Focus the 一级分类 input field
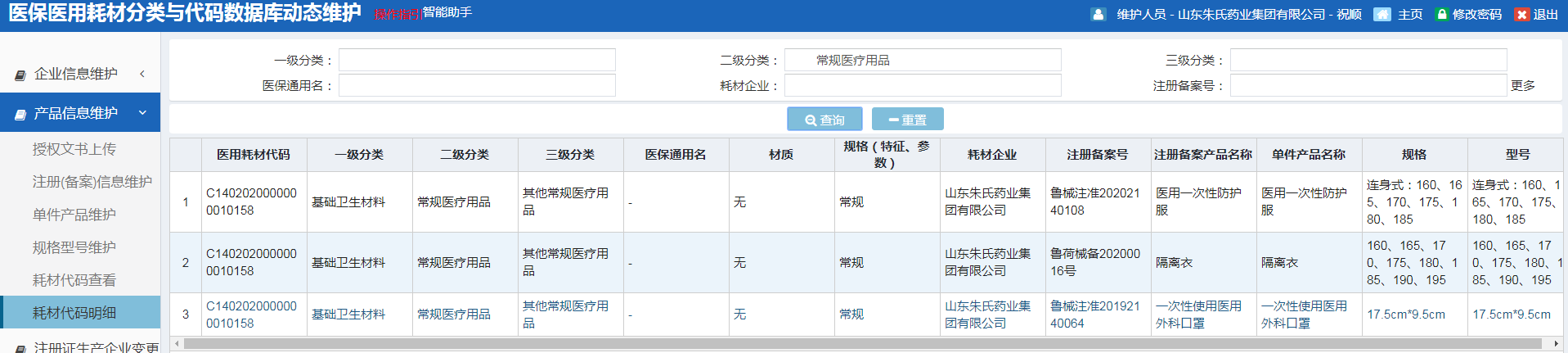The height and width of the screenshot is (353, 1568). click(477, 60)
